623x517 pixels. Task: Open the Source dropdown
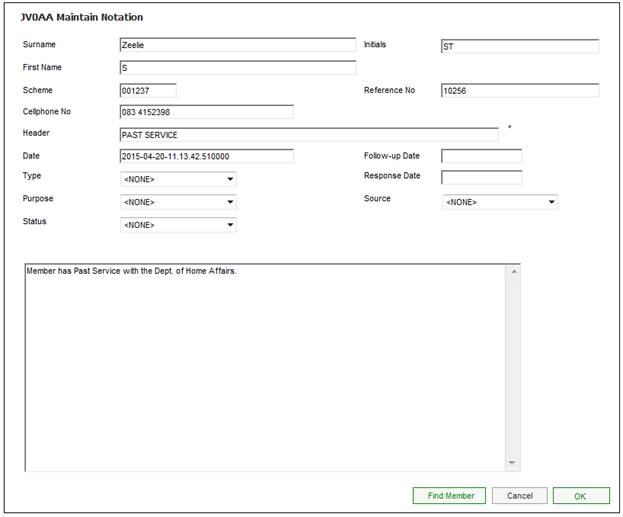click(x=499, y=202)
